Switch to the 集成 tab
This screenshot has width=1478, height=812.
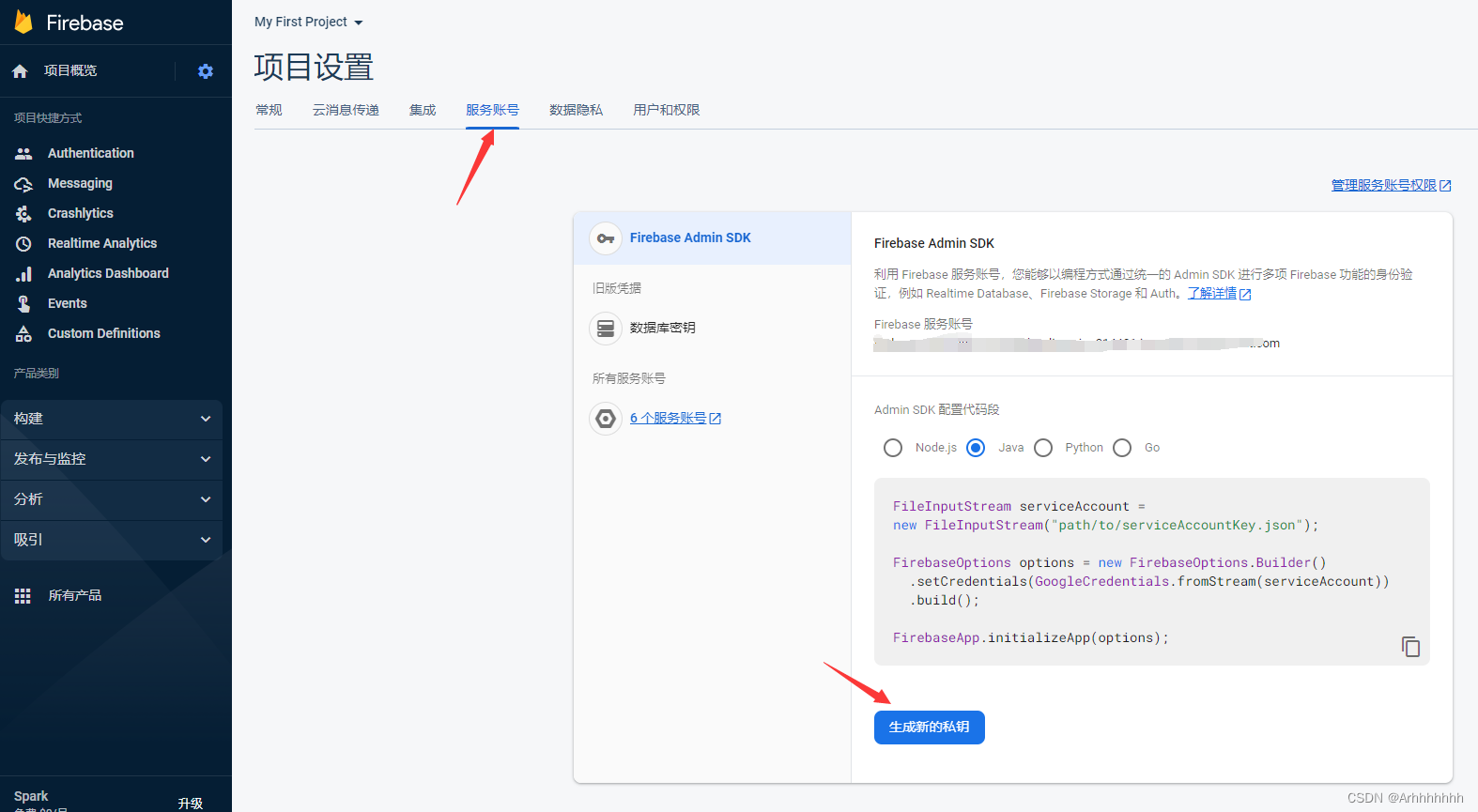click(423, 110)
